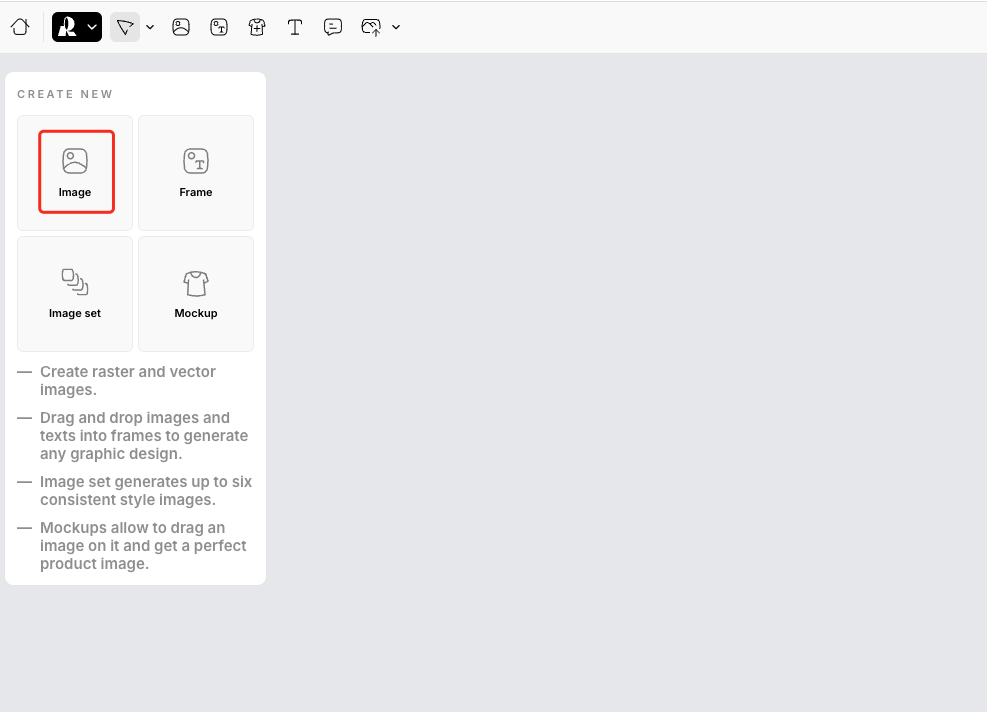987x712 pixels.
Task: Click the "Image set generates up to six" text
Action: [145, 490]
